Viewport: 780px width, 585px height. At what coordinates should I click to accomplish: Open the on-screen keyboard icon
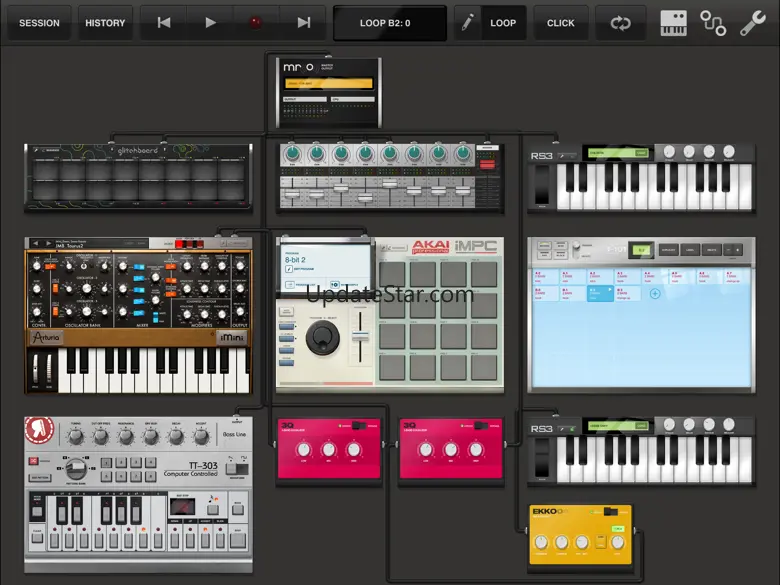[673, 23]
